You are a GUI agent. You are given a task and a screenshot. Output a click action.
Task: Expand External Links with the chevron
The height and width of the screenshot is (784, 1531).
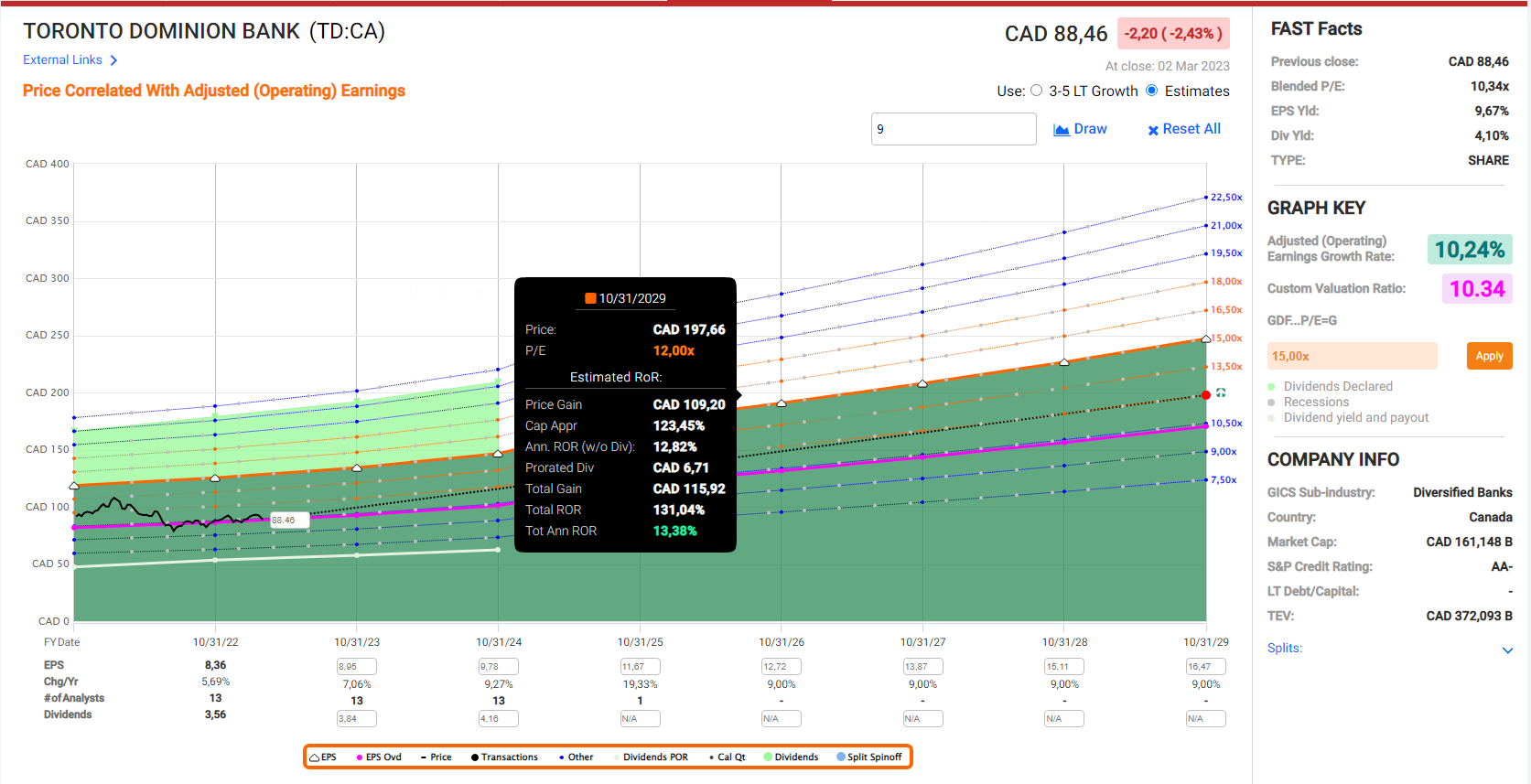113,60
